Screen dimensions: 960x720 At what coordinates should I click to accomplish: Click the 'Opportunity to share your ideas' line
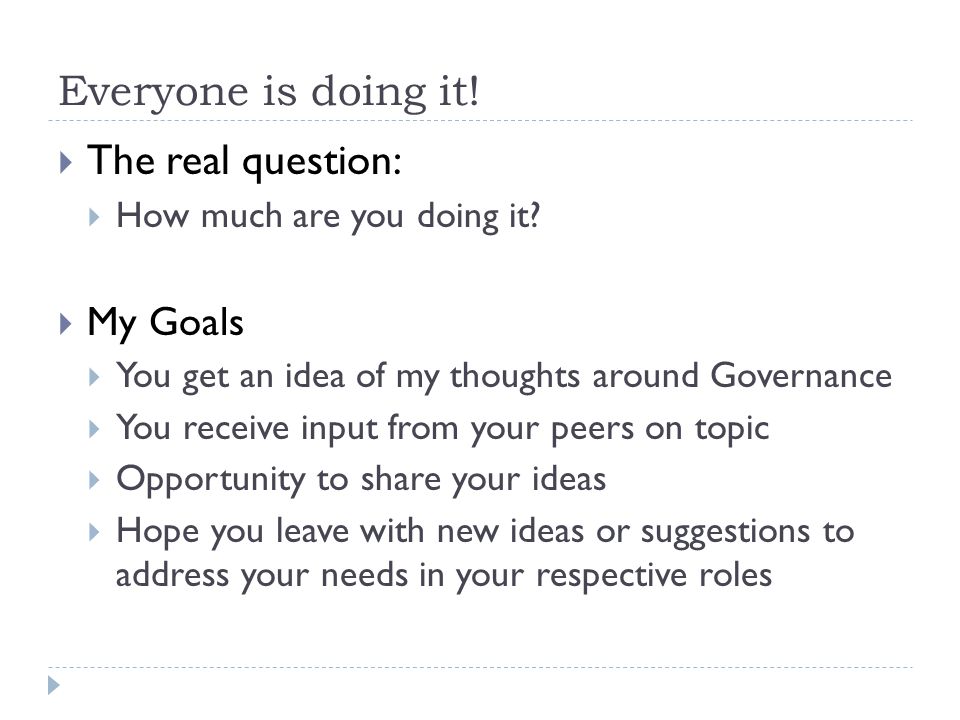tap(361, 480)
